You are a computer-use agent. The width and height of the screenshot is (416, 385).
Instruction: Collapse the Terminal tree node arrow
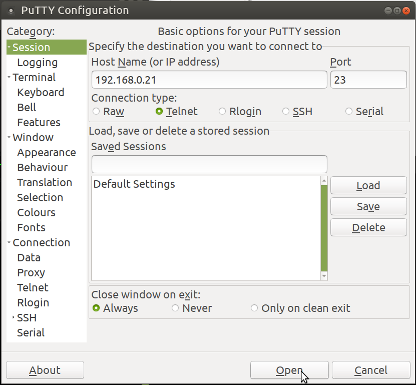click(9, 77)
